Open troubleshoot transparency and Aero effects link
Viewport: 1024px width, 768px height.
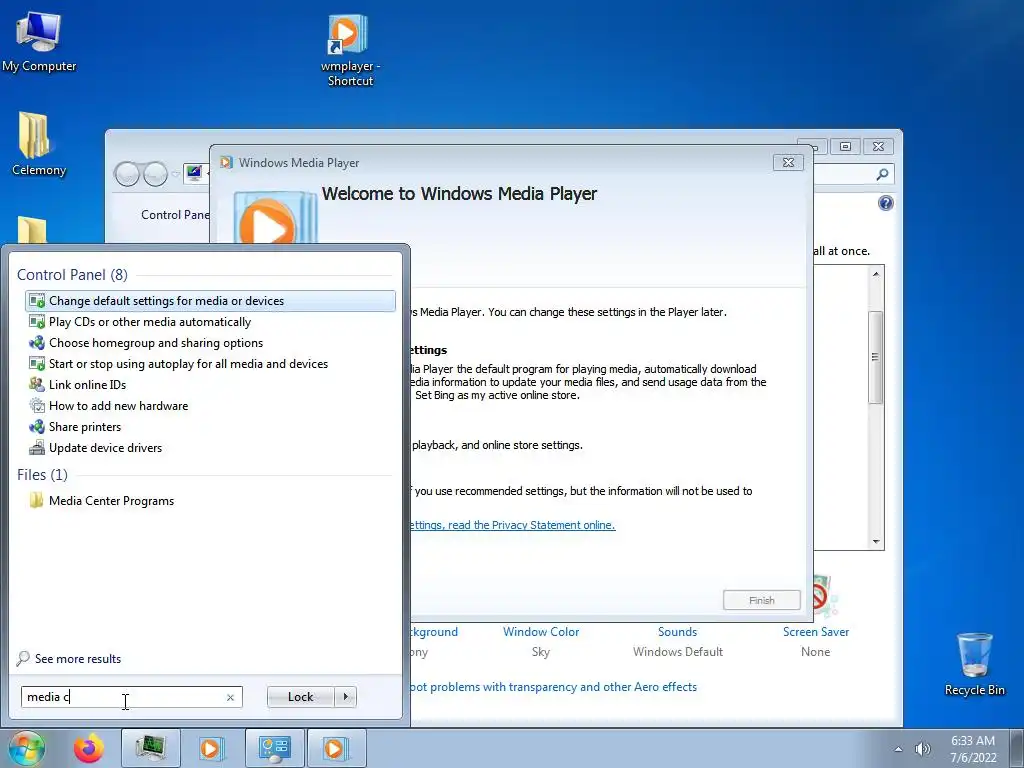click(x=554, y=687)
